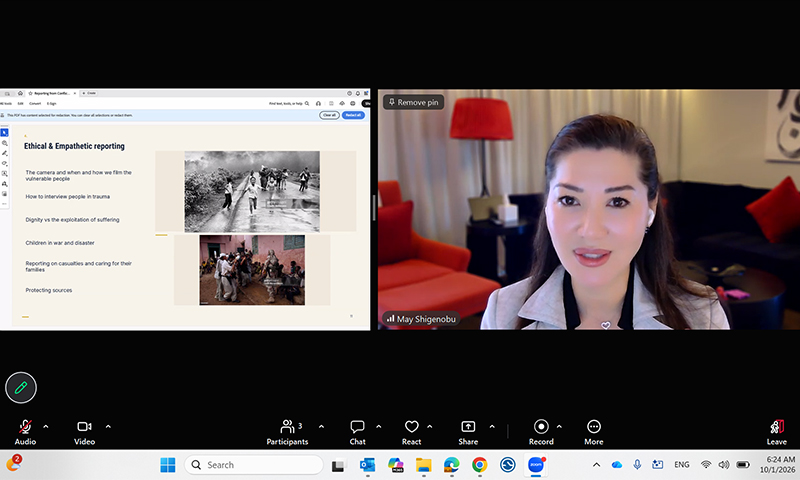Image resolution: width=800 pixels, height=480 pixels.
Task: Expand video options caret beside Video
Action: [x=108, y=426]
